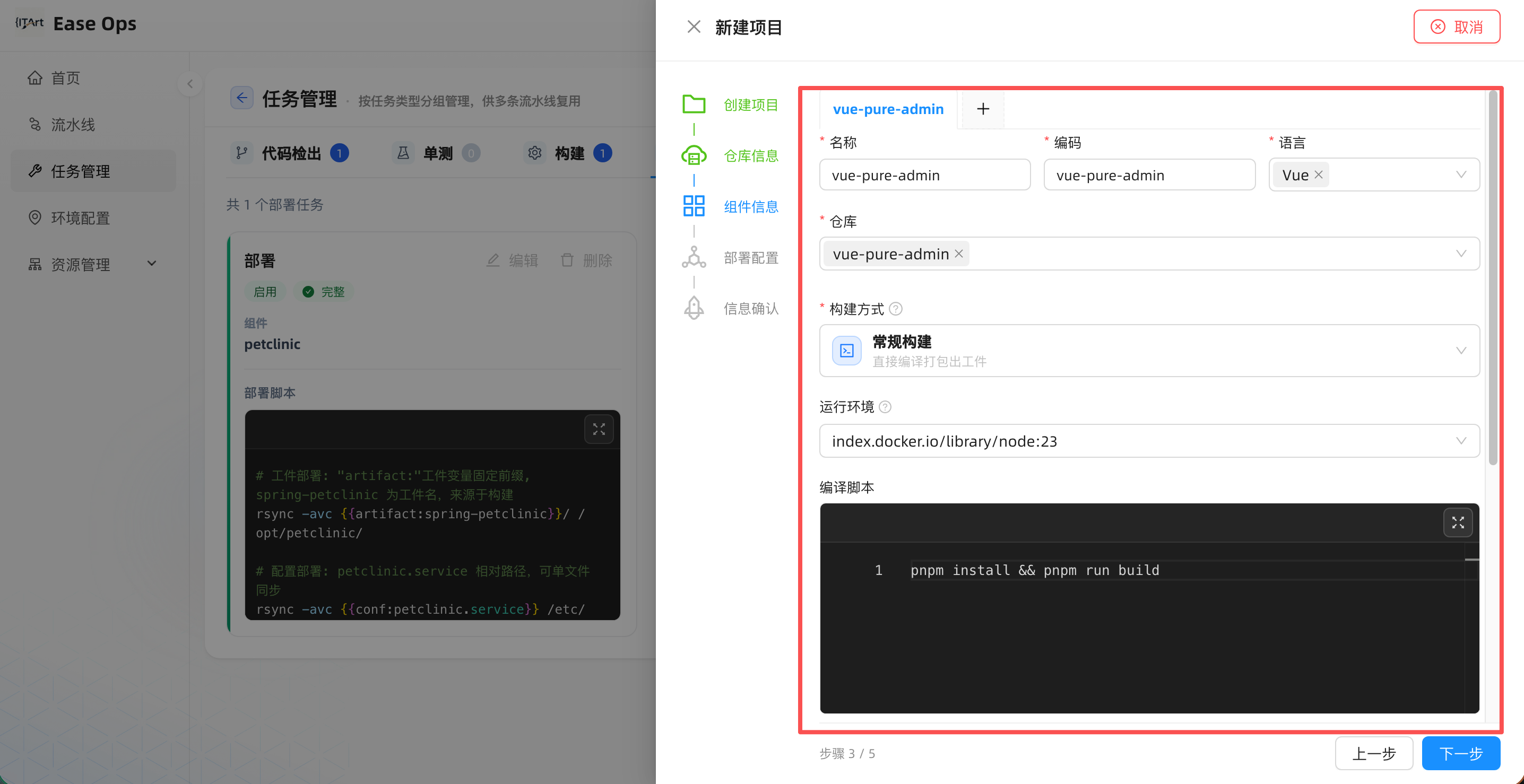Select the 信息确认 step label
1524x784 pixels.
[751, 309]
